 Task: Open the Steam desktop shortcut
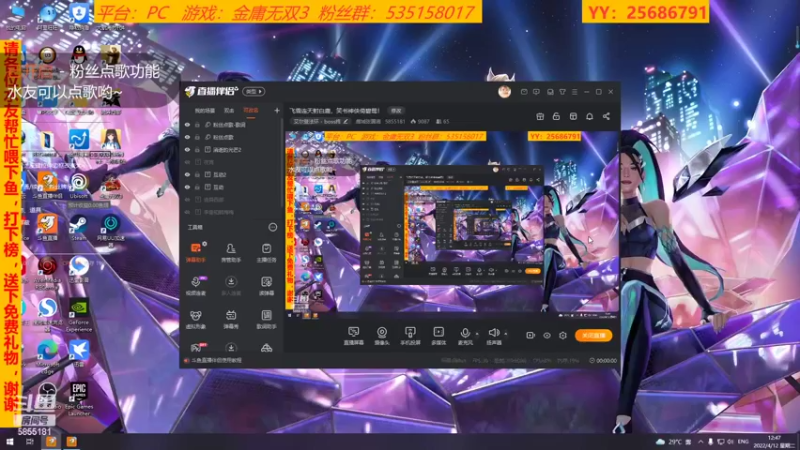(x=78, y=228)
